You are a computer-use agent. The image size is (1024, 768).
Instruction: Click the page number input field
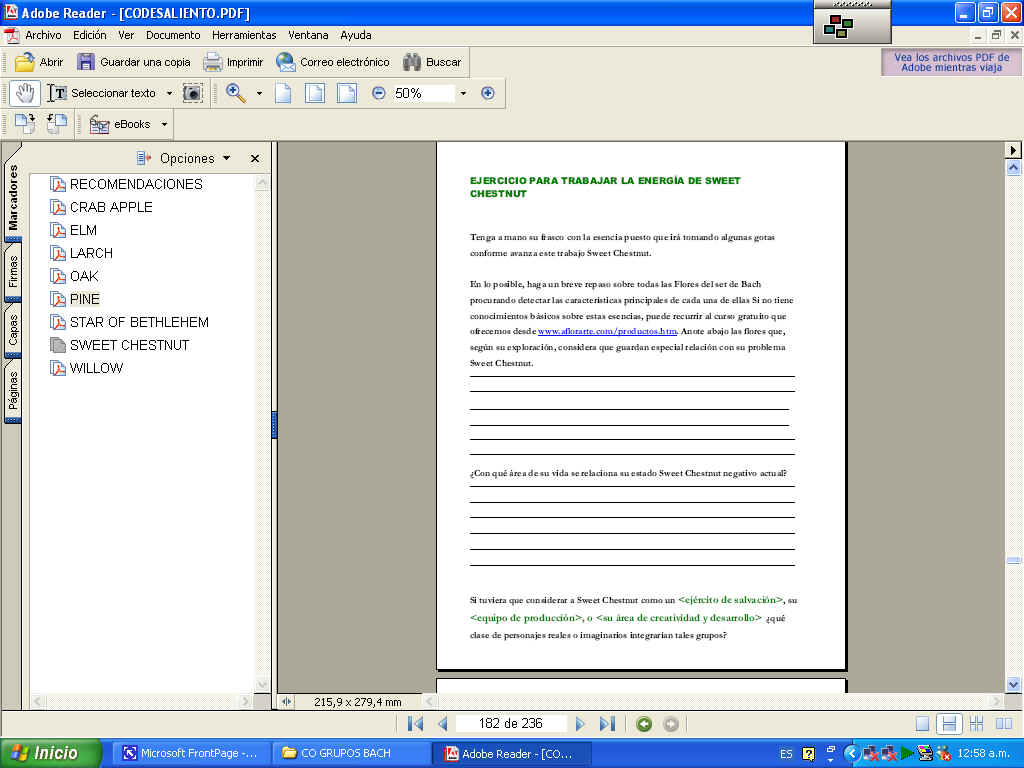(510, 724)
